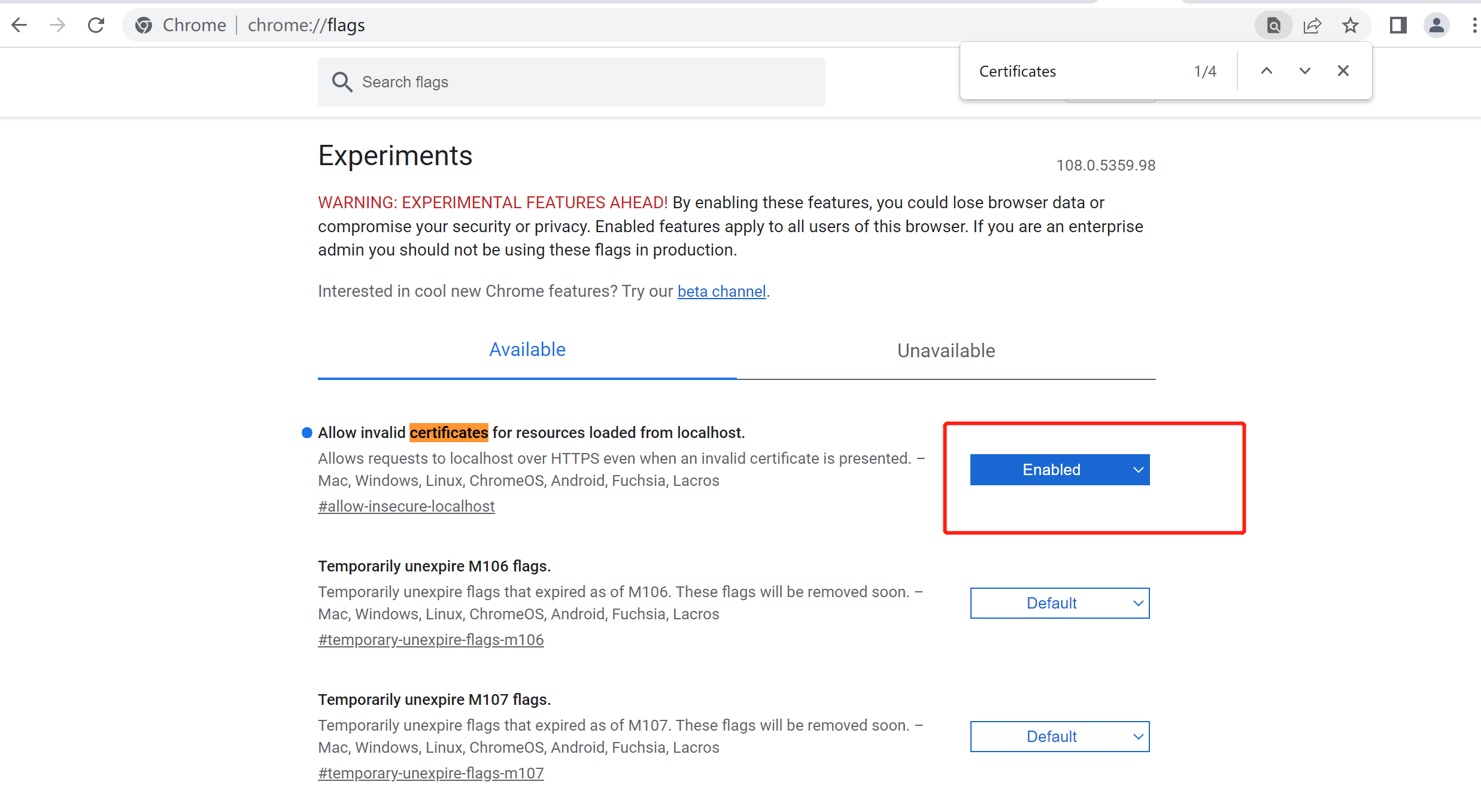This screenshot has width=1481, height=812.
Task: Bookmark this page with the star icon
Action: (1350, 25)
